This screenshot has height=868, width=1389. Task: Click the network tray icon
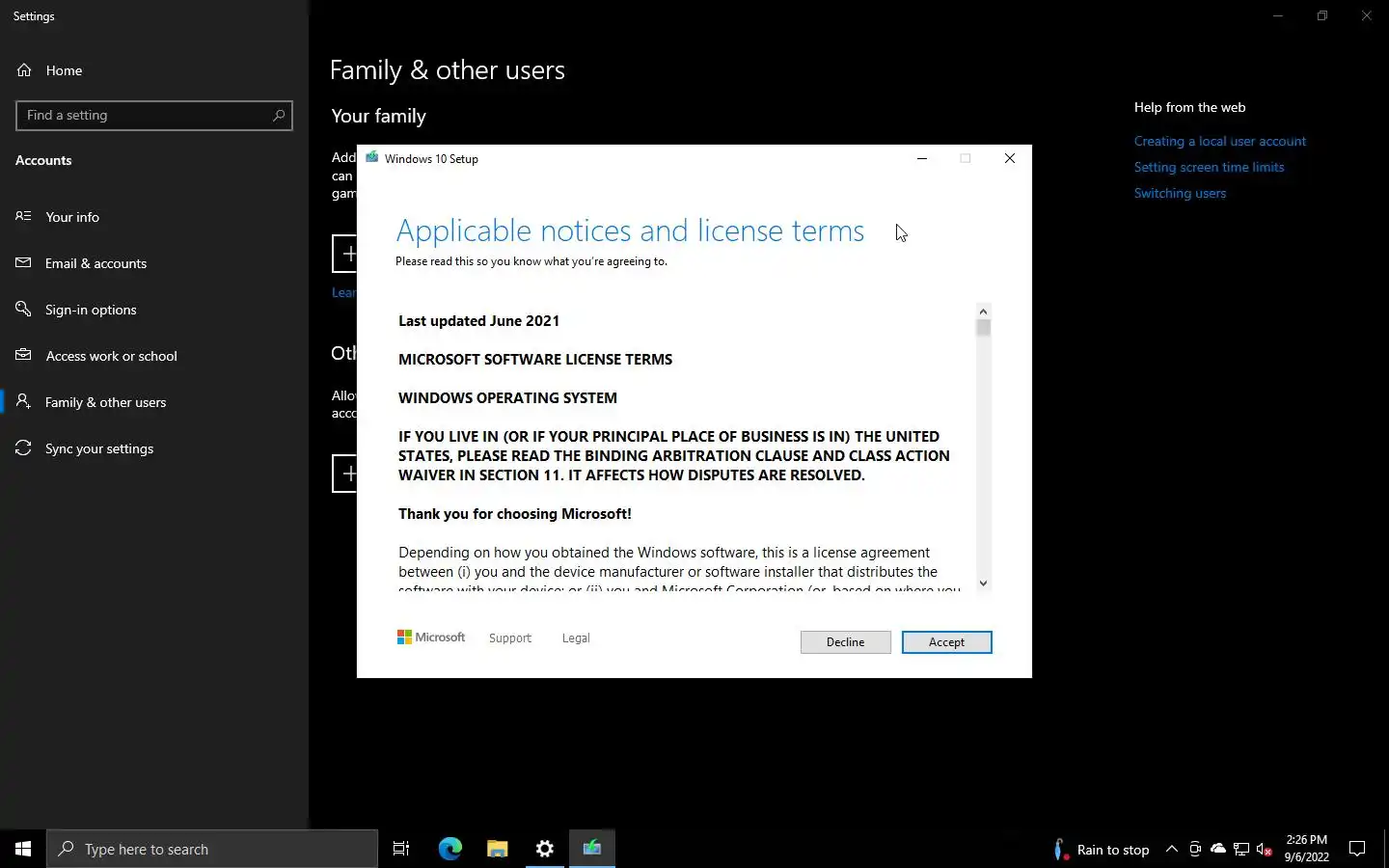tap(1241, 849)
